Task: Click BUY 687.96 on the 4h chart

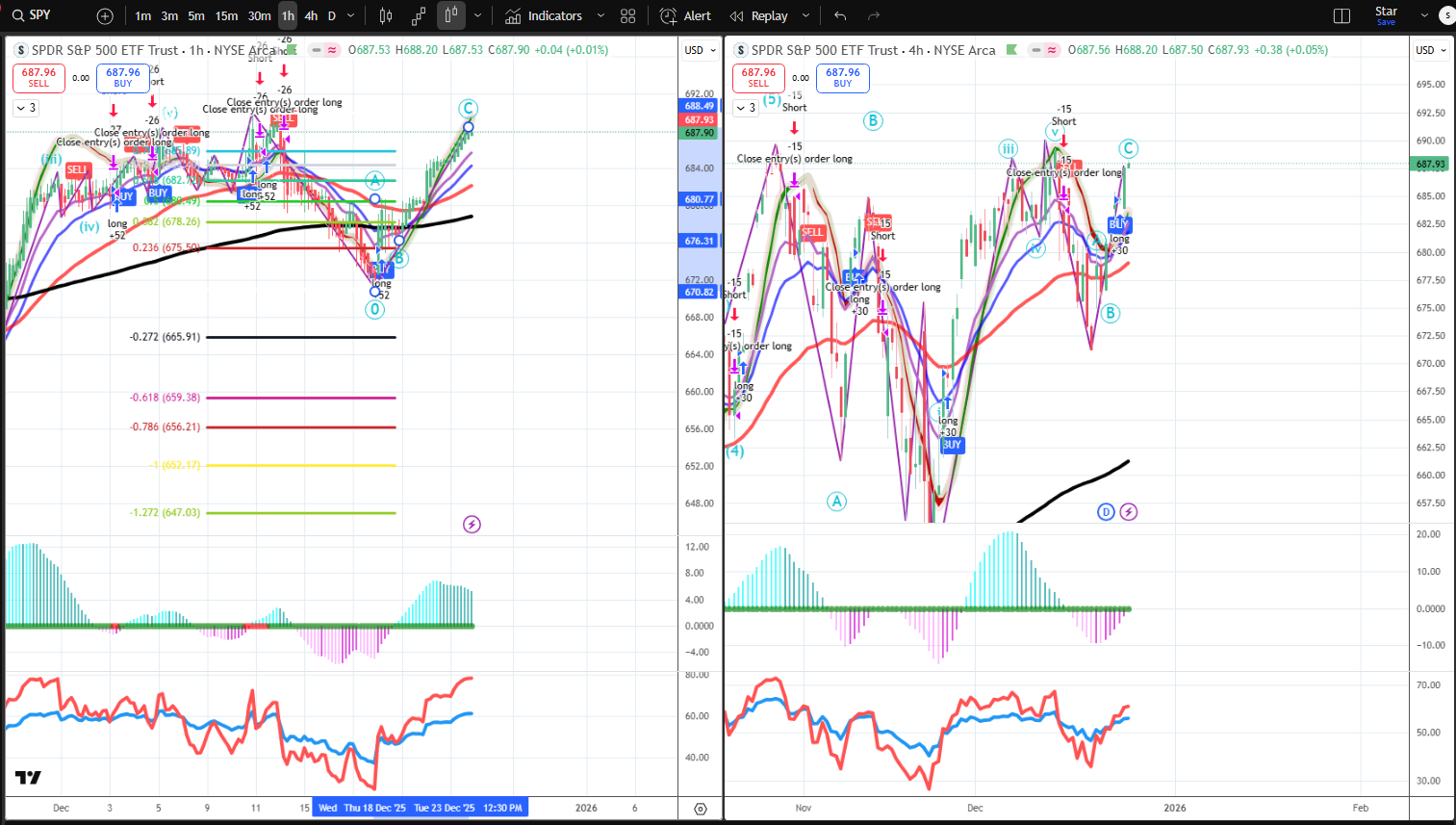Action: click(x=843, y=78)
